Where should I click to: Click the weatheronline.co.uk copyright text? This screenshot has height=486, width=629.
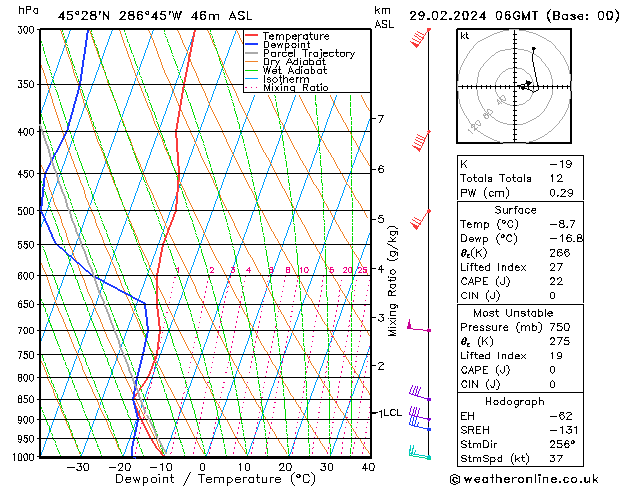click(x=524, y=479)
